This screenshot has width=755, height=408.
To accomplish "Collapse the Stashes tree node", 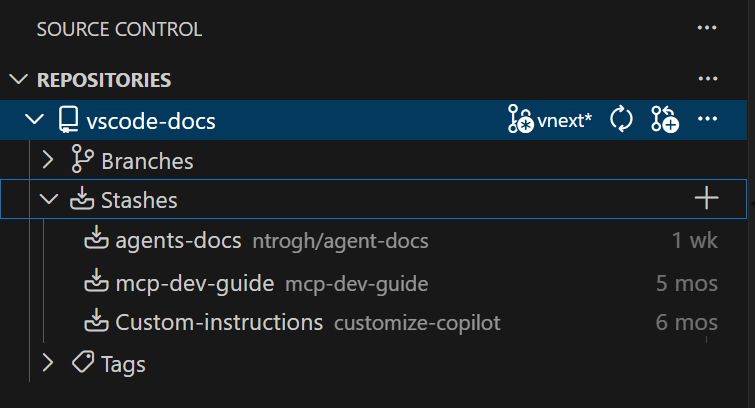I will point(48,200).
